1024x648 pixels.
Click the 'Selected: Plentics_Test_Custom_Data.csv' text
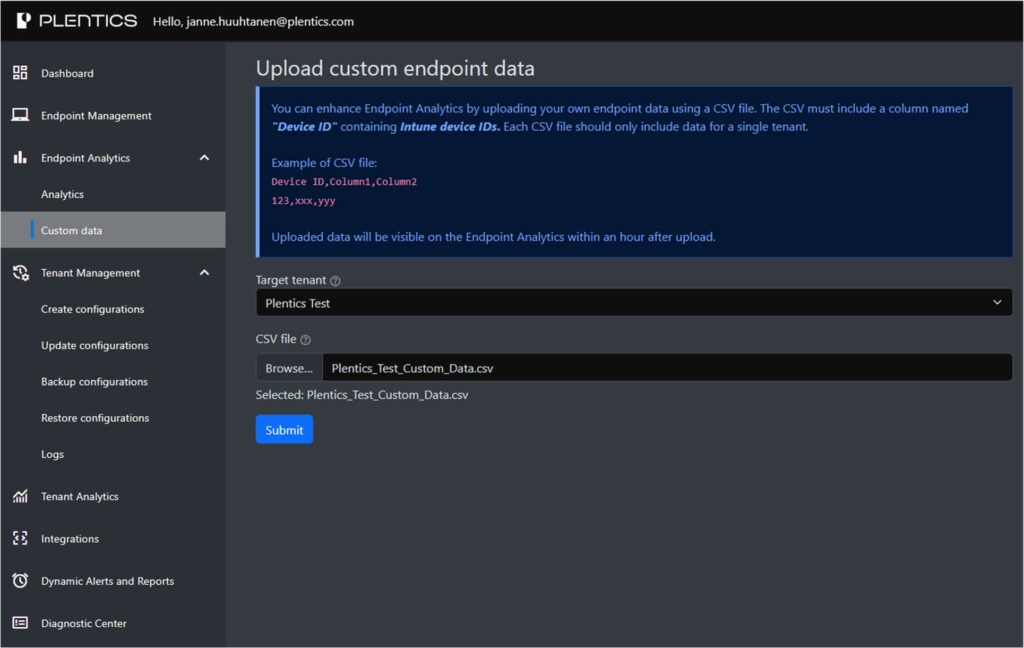362,395
